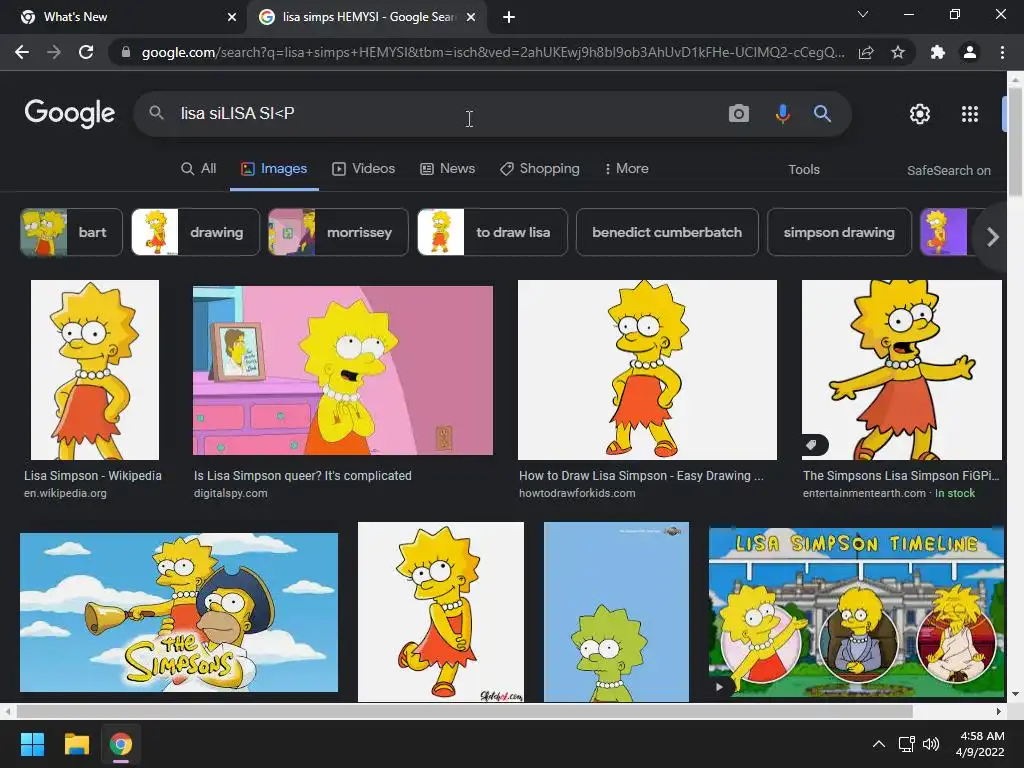Open the Lisa Simpson Timeline video thumbnail

856,613
